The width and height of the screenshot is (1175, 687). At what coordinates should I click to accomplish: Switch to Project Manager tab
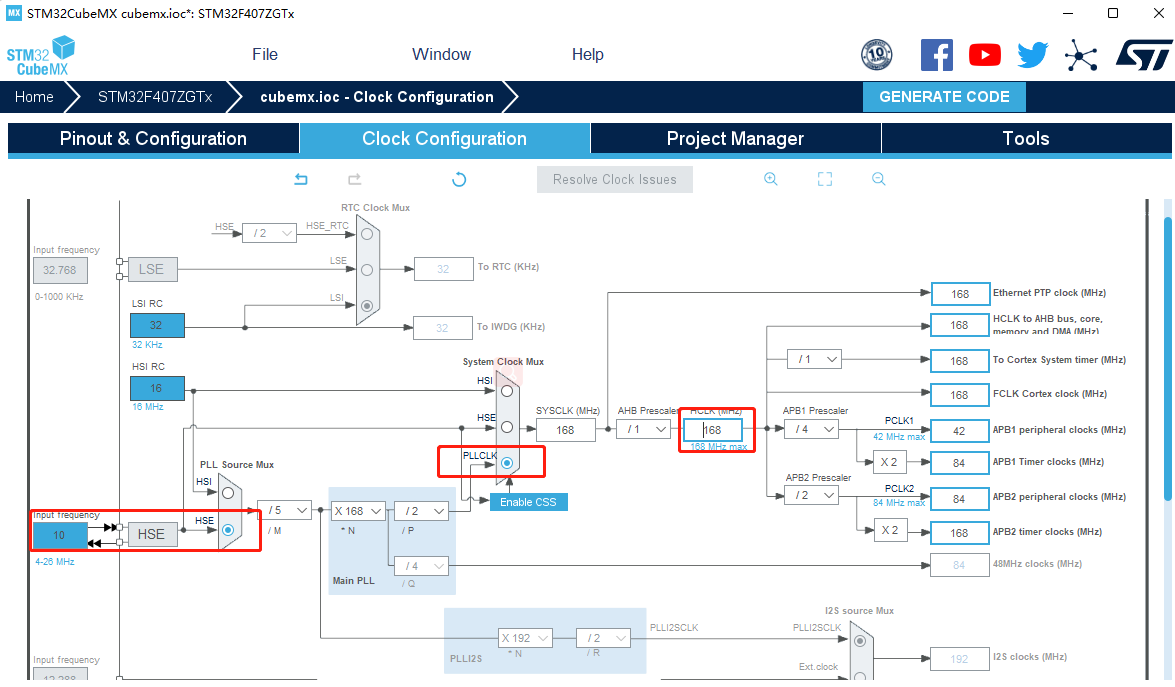[x=735, y=139]
